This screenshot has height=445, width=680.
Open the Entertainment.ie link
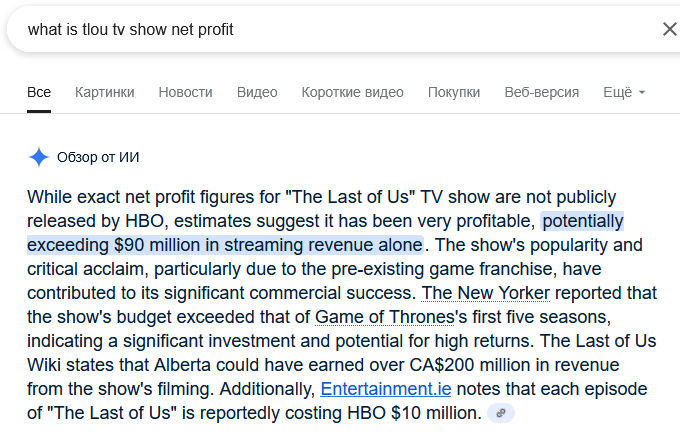click(x=386, y=389)
